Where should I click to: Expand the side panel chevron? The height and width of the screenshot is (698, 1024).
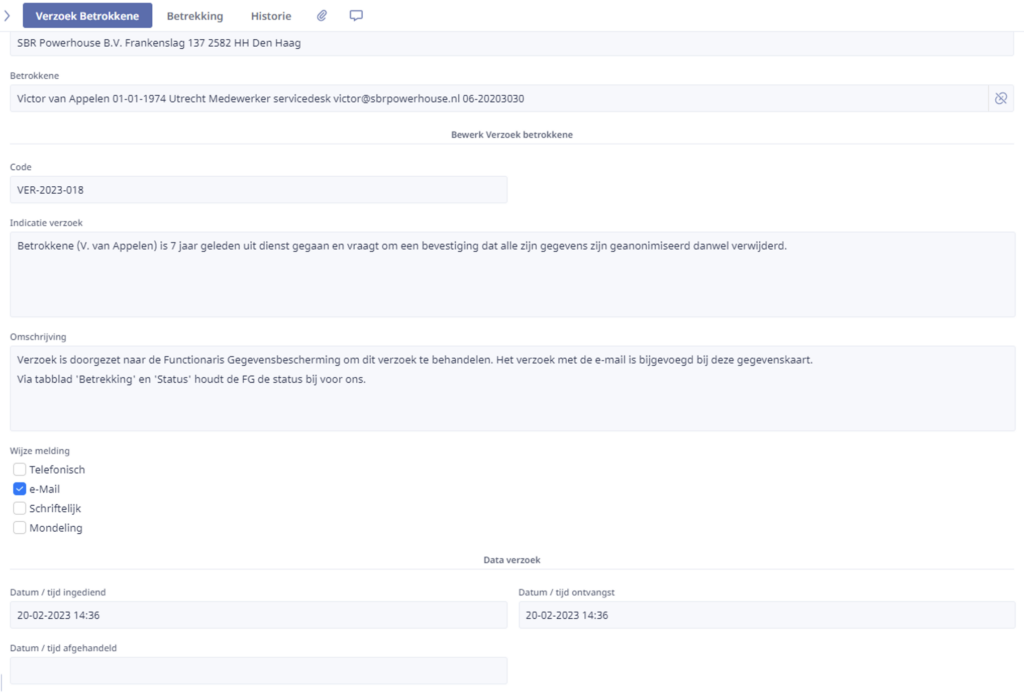pyautogui.click(x=8, y=16)
